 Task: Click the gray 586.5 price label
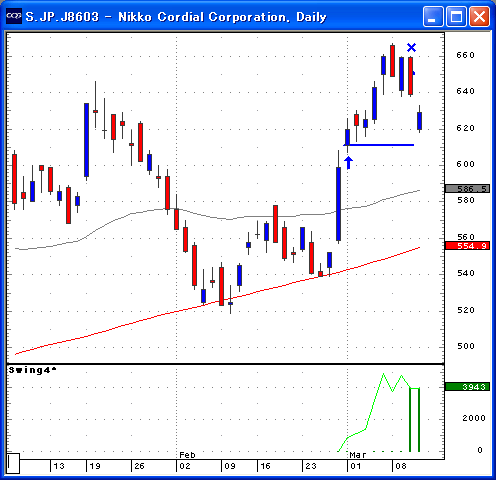[468, 189]
